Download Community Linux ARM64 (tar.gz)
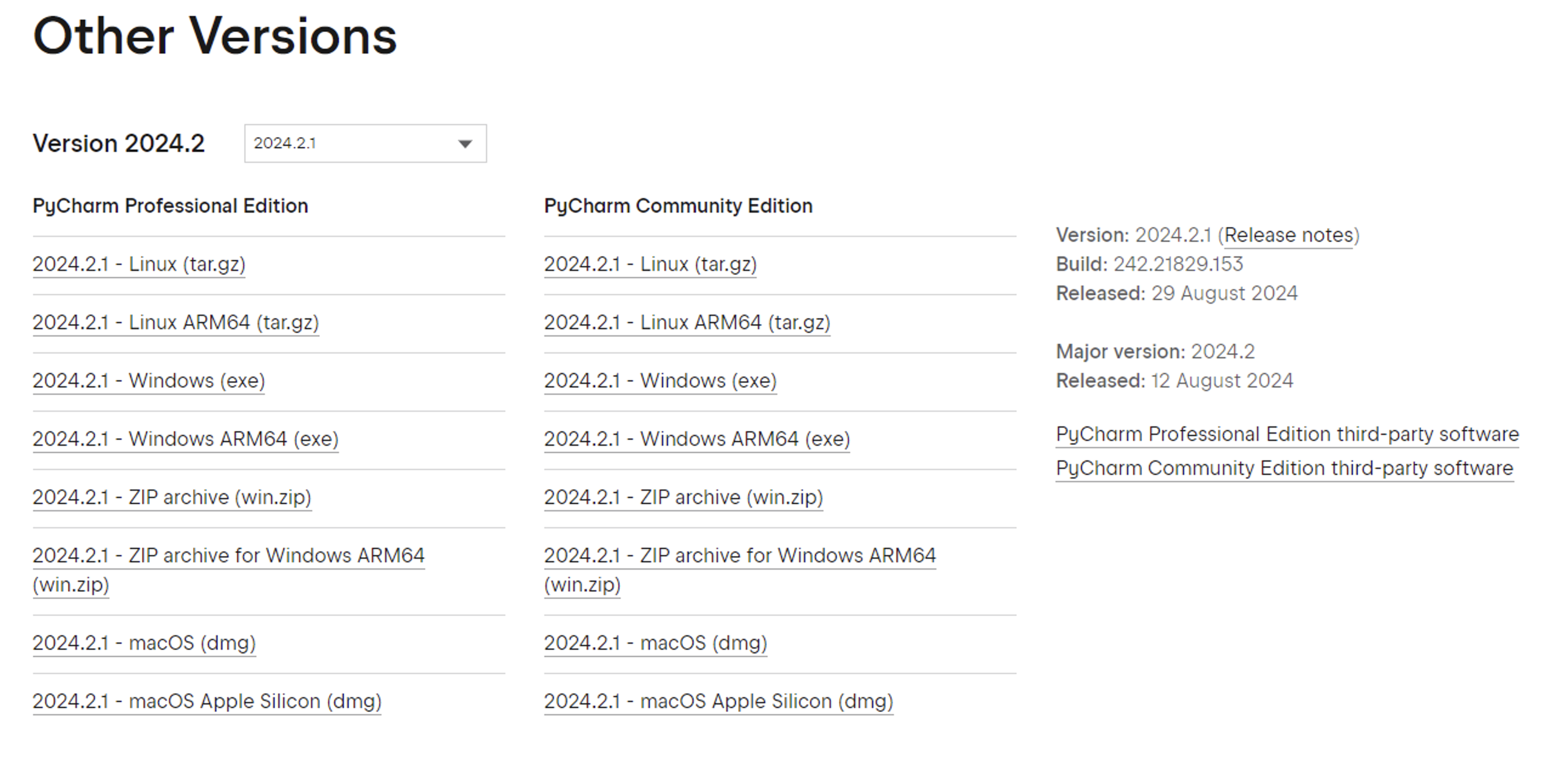 [x=687, y=323]
